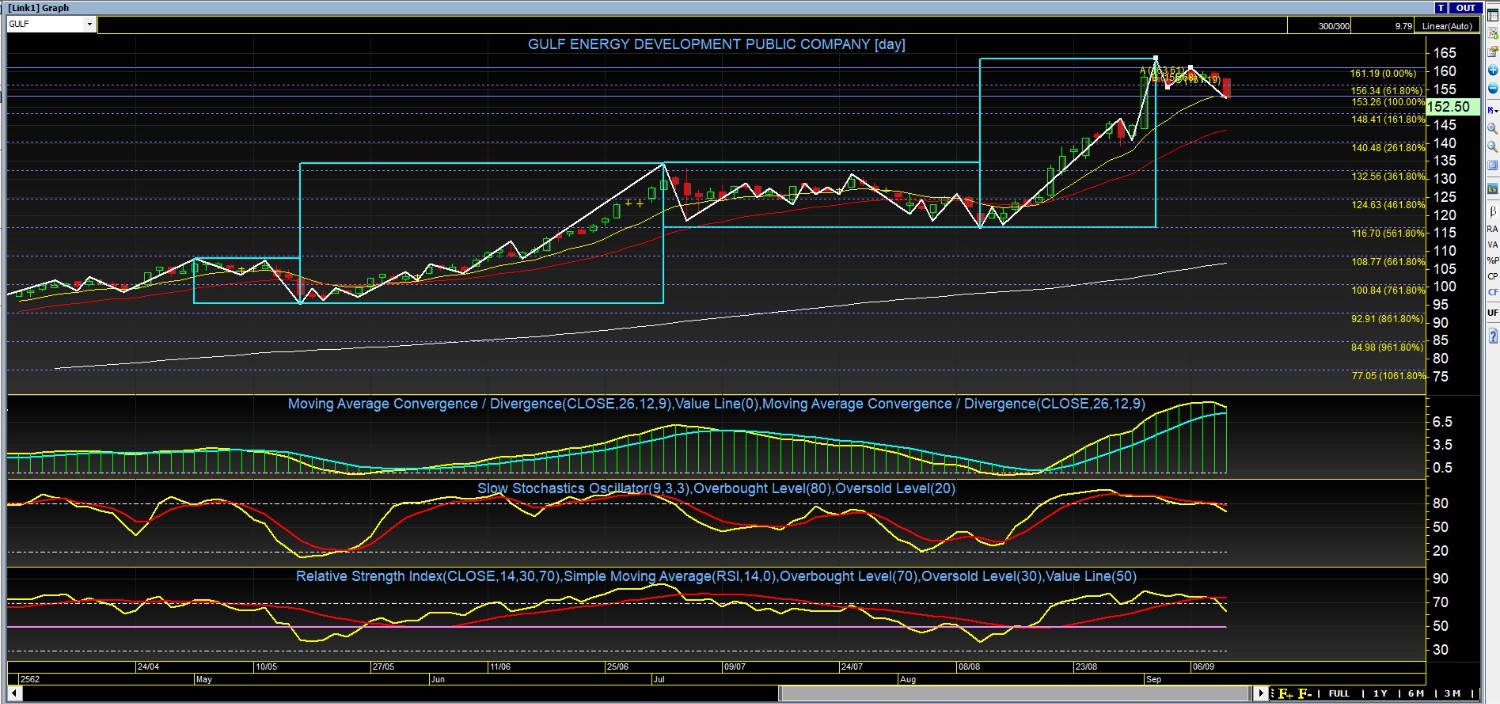The height and width of the screenshot is (704, 1500).
Task: Click the horizontal scrollbar right arrow
Action: pos(1261,693)
